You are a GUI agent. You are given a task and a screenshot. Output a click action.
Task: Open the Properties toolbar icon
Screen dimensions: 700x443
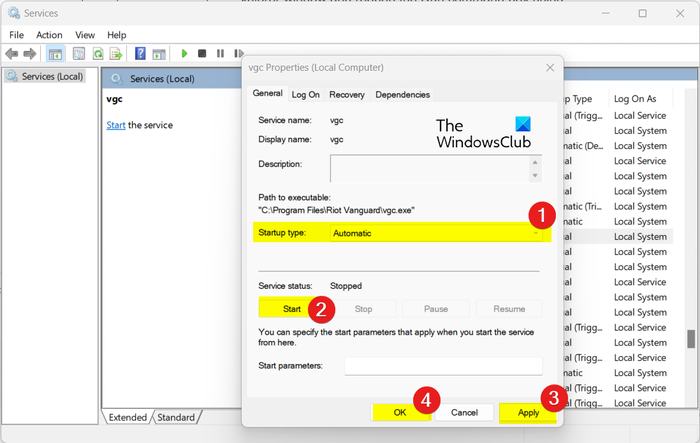79,54
